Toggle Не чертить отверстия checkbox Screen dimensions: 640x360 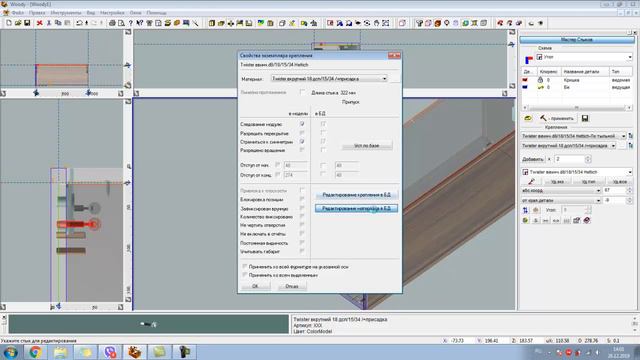point(302,225)
